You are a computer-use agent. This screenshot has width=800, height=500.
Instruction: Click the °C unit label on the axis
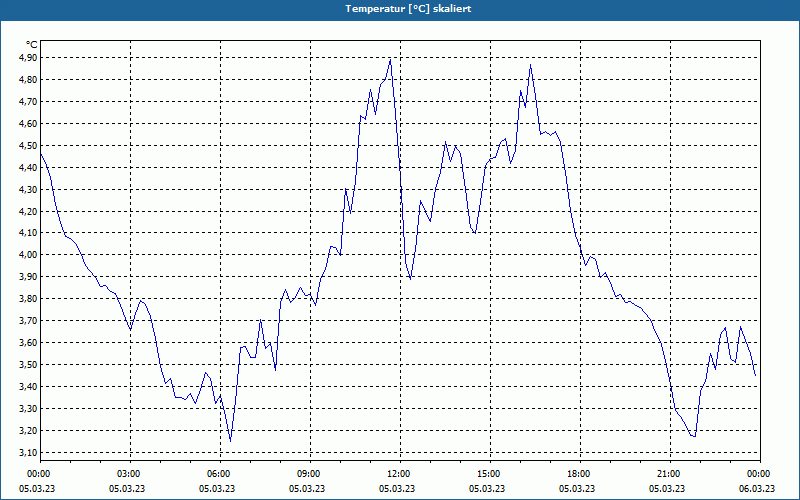click(x=32, y=45)
